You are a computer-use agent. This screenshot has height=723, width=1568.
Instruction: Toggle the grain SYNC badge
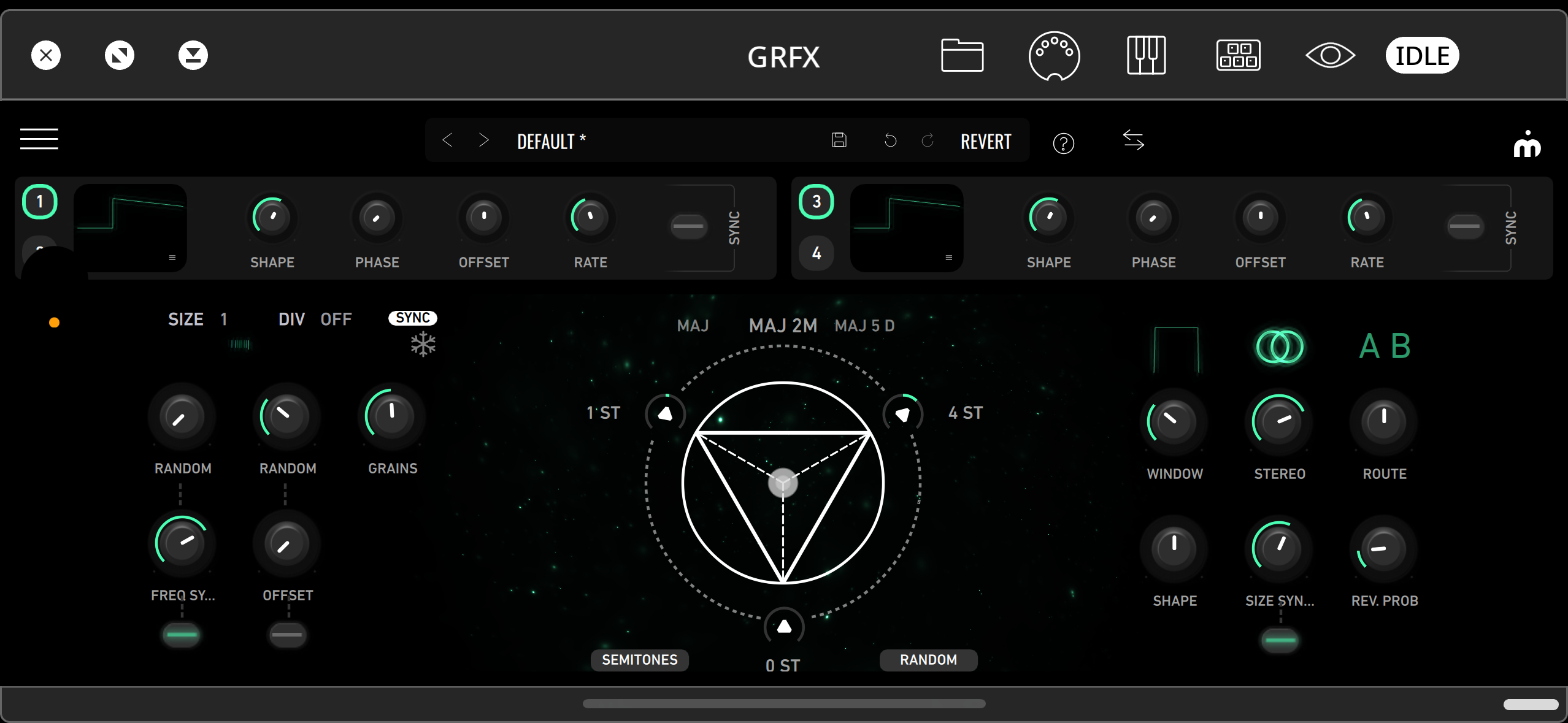coord(412,318)
